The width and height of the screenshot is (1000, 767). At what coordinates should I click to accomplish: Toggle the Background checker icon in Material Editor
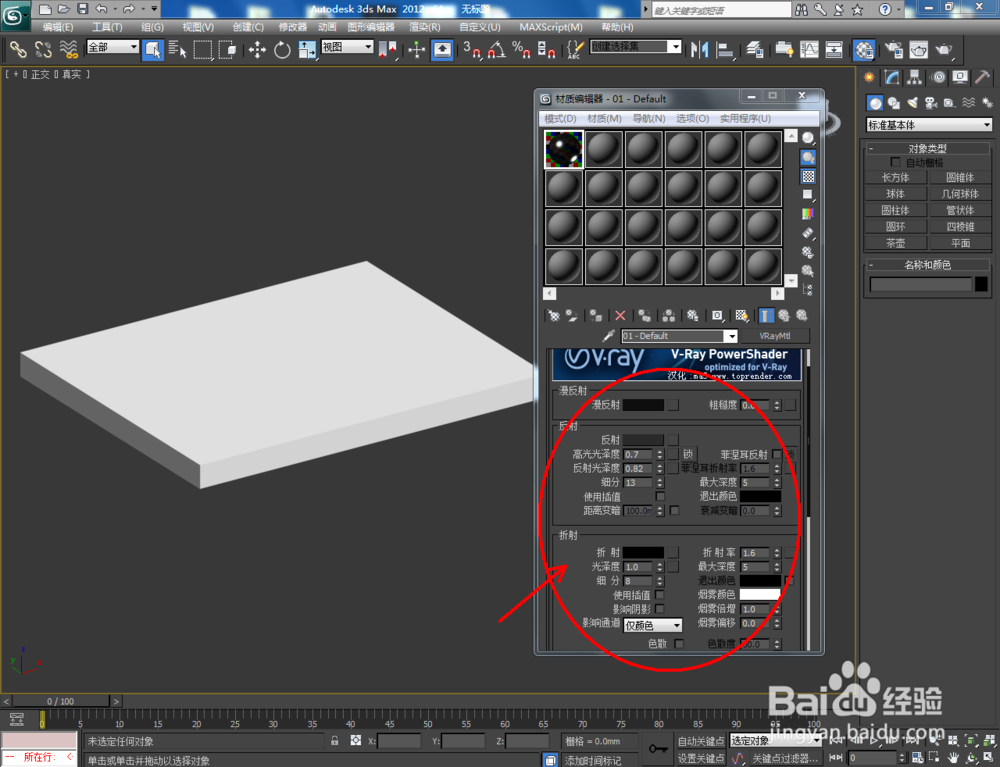coord(808,177)
